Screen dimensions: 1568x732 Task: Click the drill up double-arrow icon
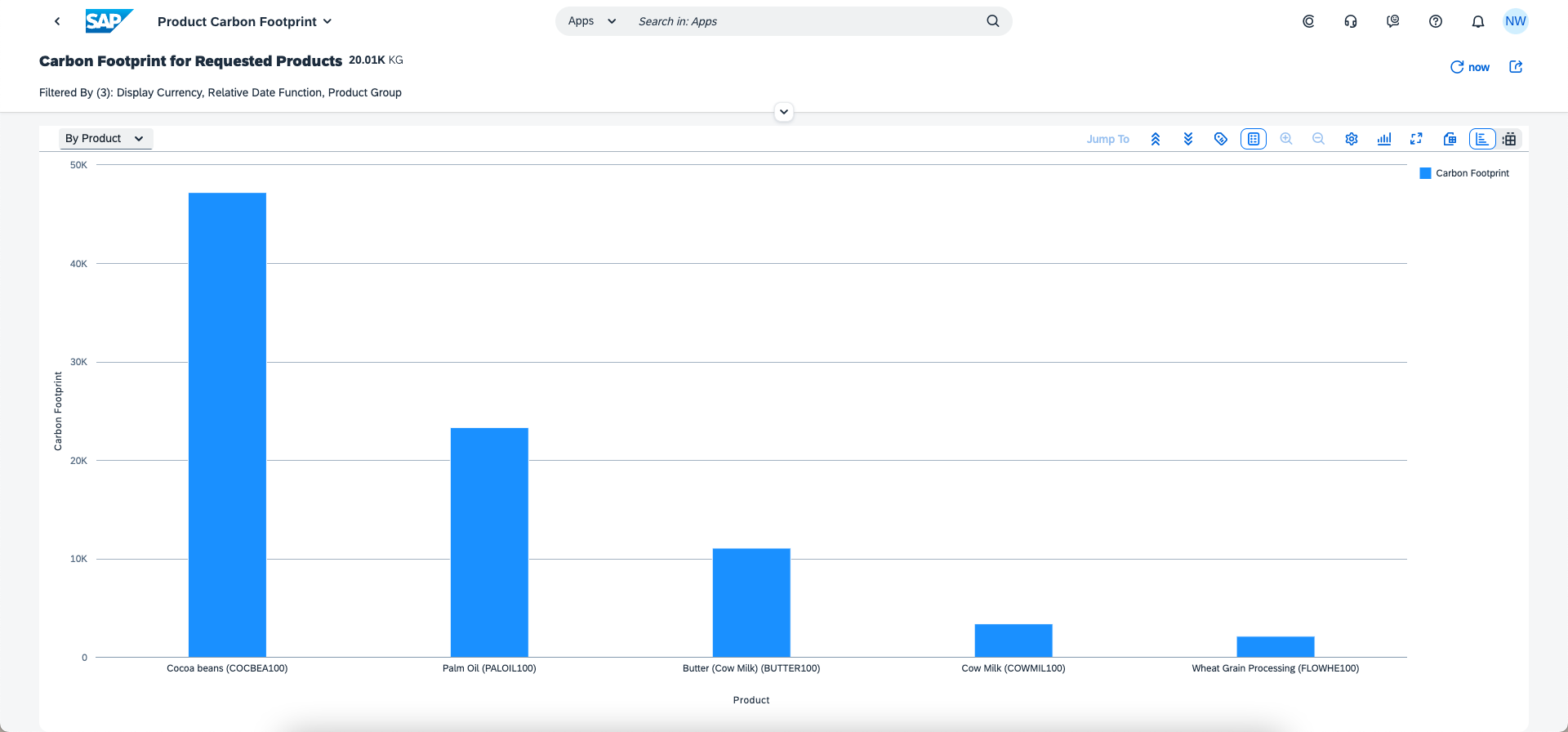coord(1156,139)
